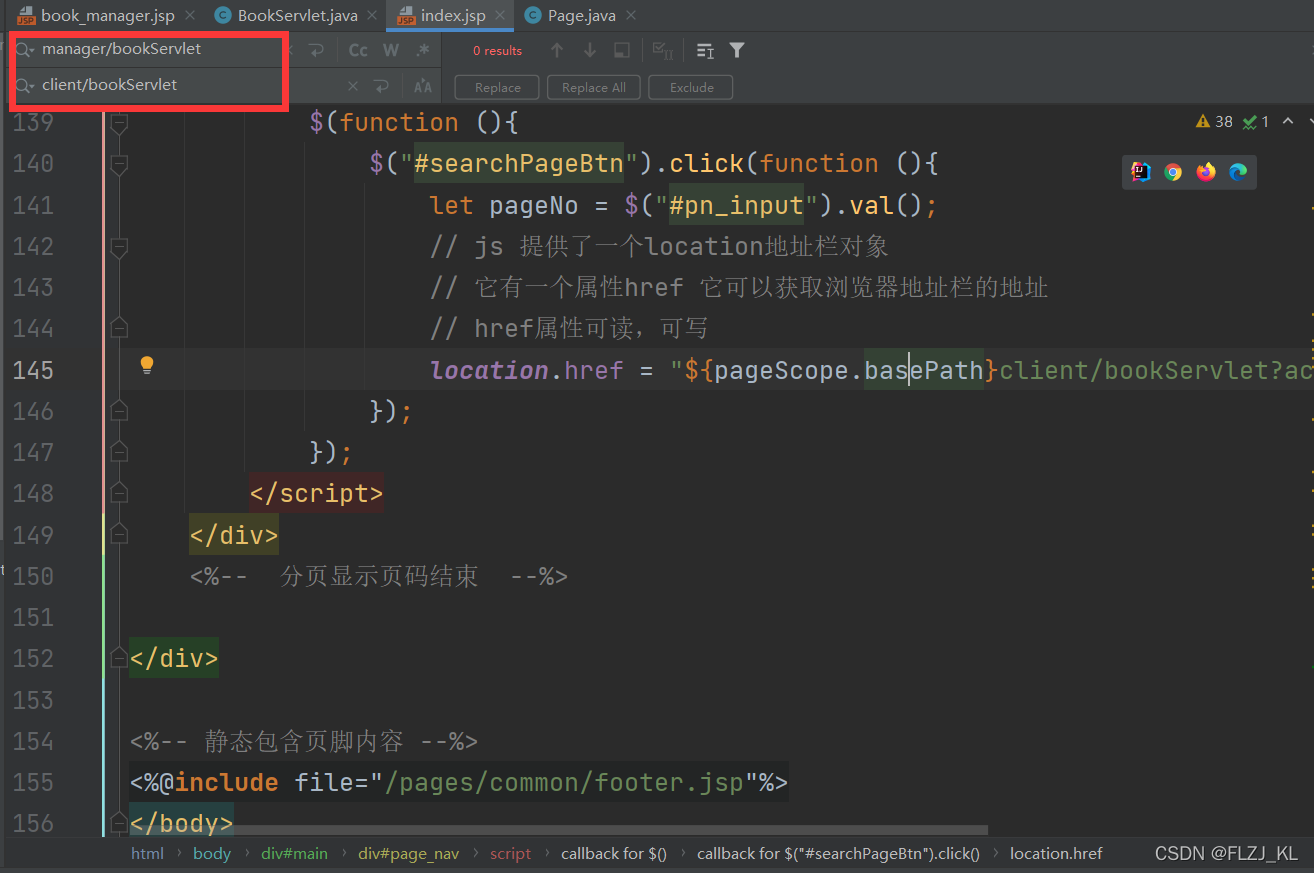
Task: Open replace history dropdown in replace field
Action: 25,86
